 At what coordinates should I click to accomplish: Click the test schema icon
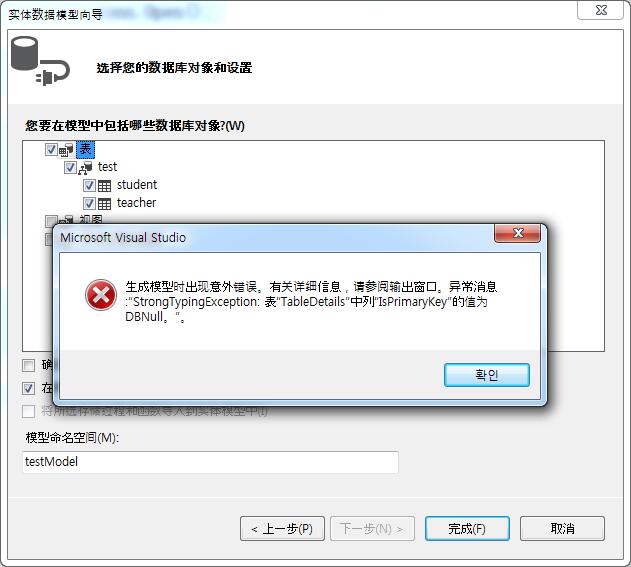pos(85,167)
